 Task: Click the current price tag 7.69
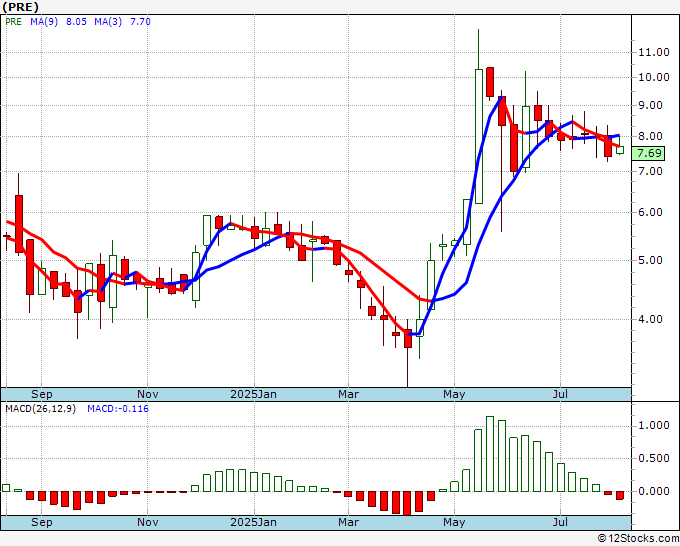[649, 153]
